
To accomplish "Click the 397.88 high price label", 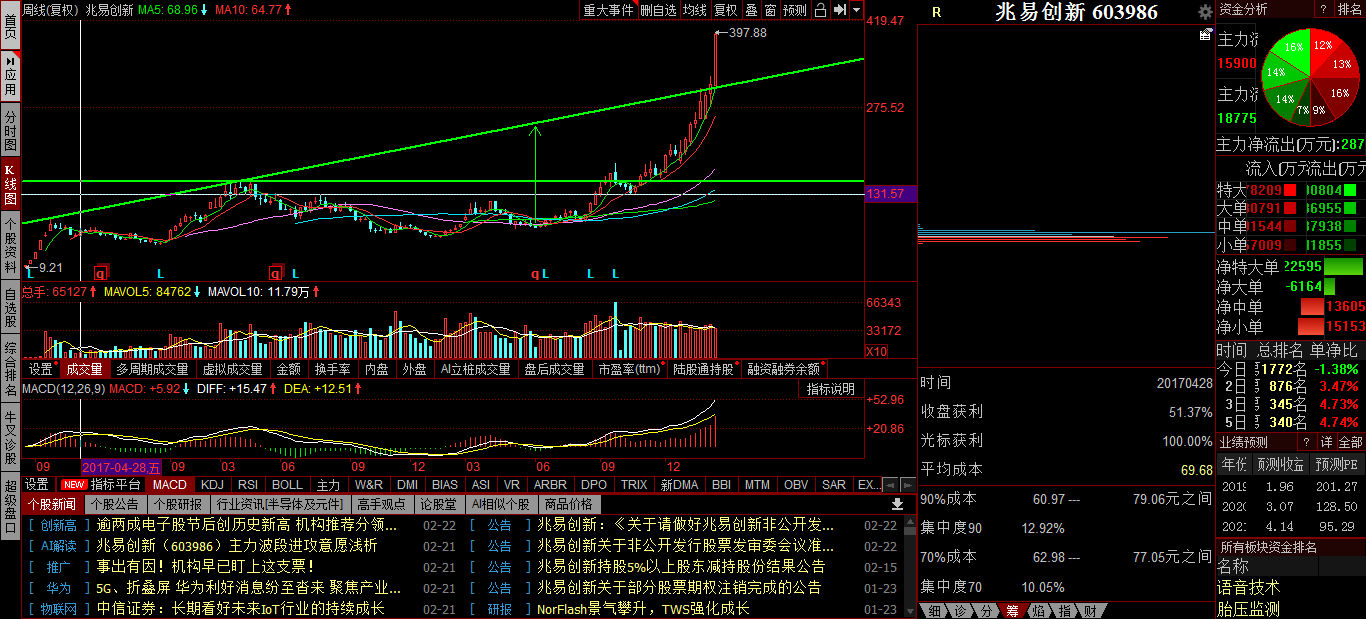I will (748, 33).
